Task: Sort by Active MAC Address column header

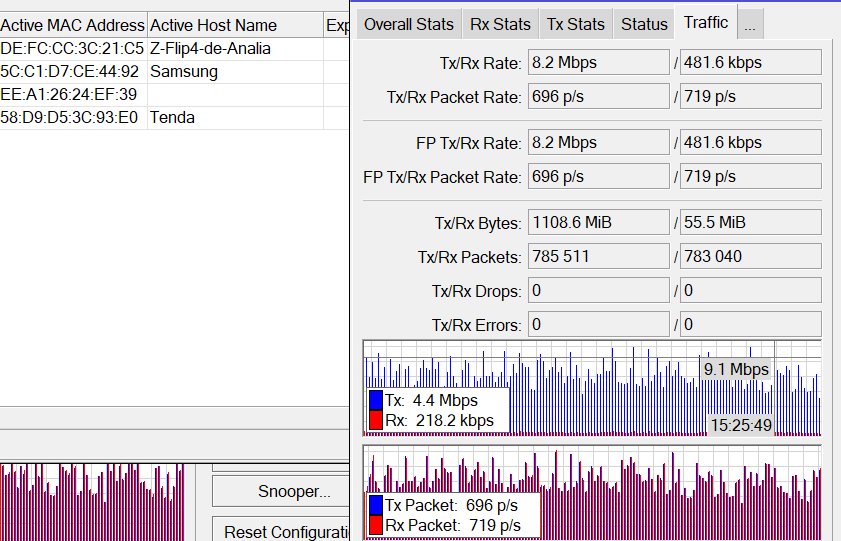Action: click(x=73, y=25)
